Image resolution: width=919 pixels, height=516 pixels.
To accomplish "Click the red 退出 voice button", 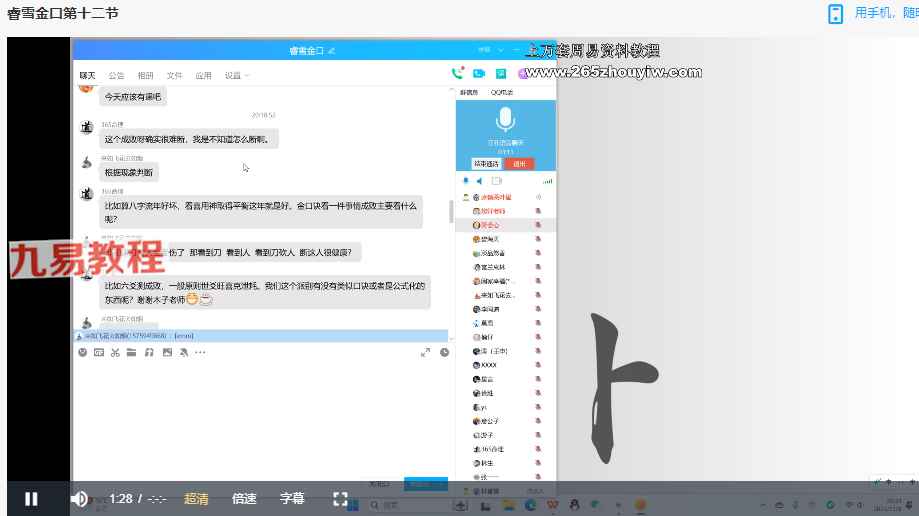I will point(518,164).
